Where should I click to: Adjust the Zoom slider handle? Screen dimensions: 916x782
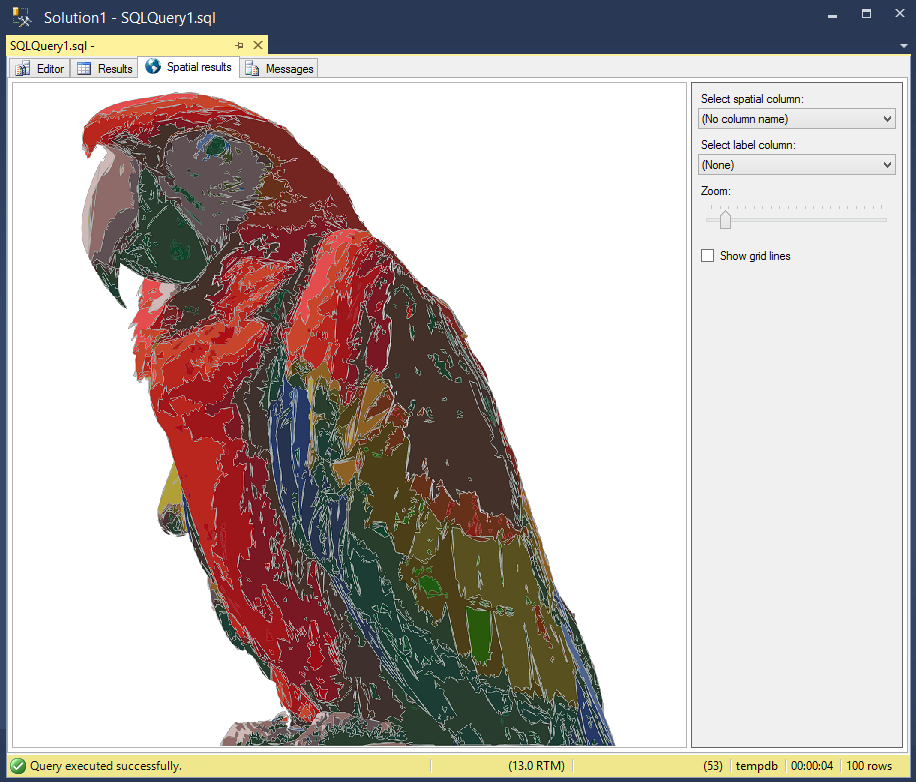coord(724,218)
